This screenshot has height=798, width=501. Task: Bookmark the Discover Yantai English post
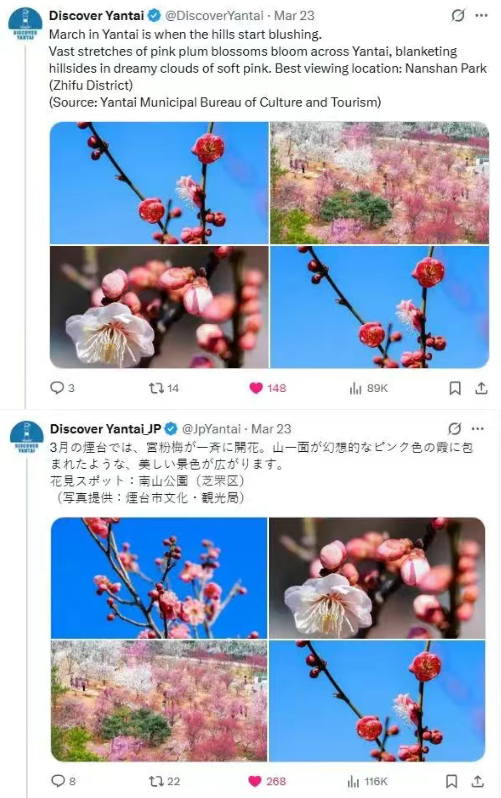click(455, 388)
